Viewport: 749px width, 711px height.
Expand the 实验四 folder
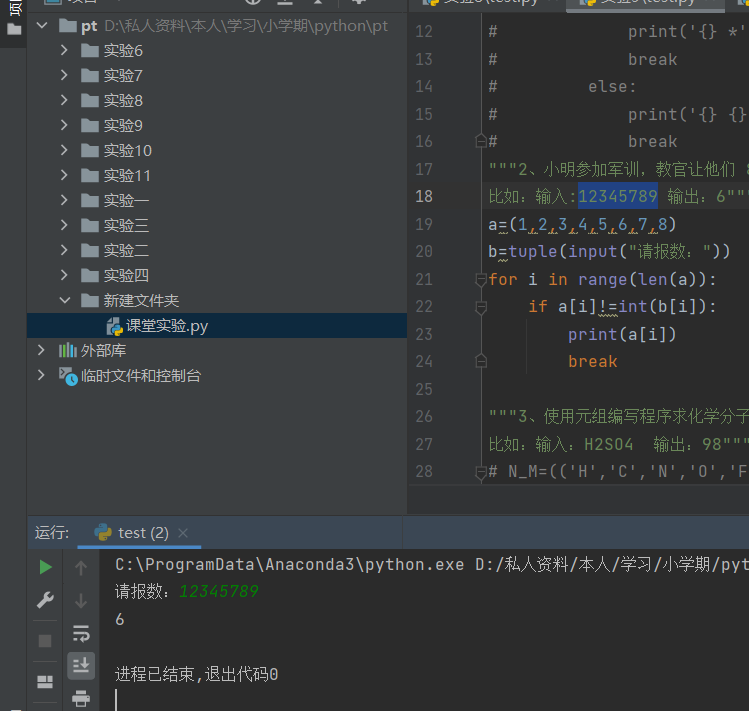pos(64,275)
